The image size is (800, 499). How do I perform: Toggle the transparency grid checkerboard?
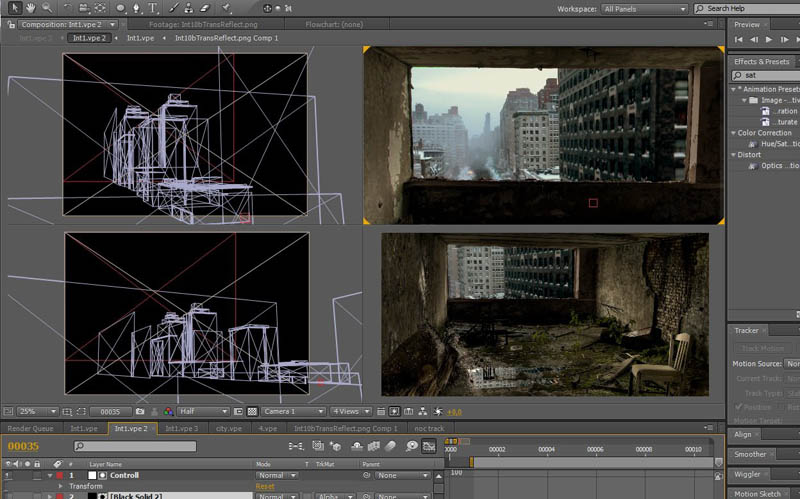pos(252,411)
